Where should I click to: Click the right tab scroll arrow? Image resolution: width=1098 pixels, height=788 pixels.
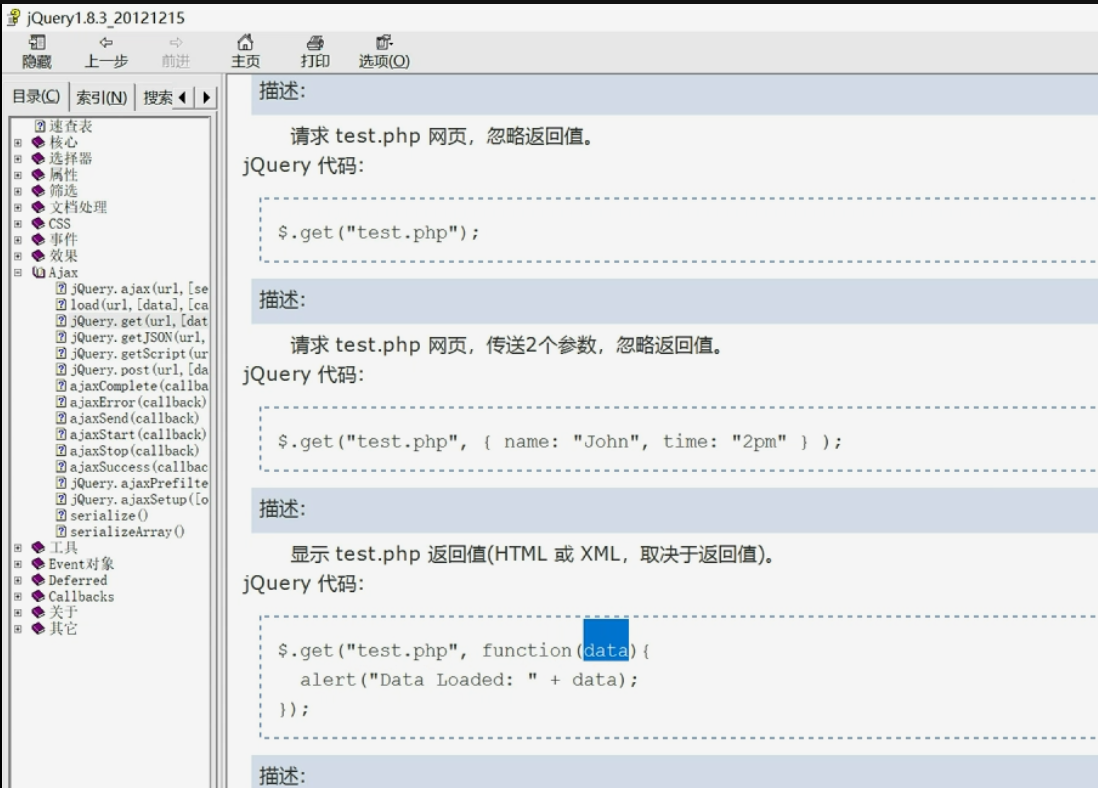click(206, 97)
